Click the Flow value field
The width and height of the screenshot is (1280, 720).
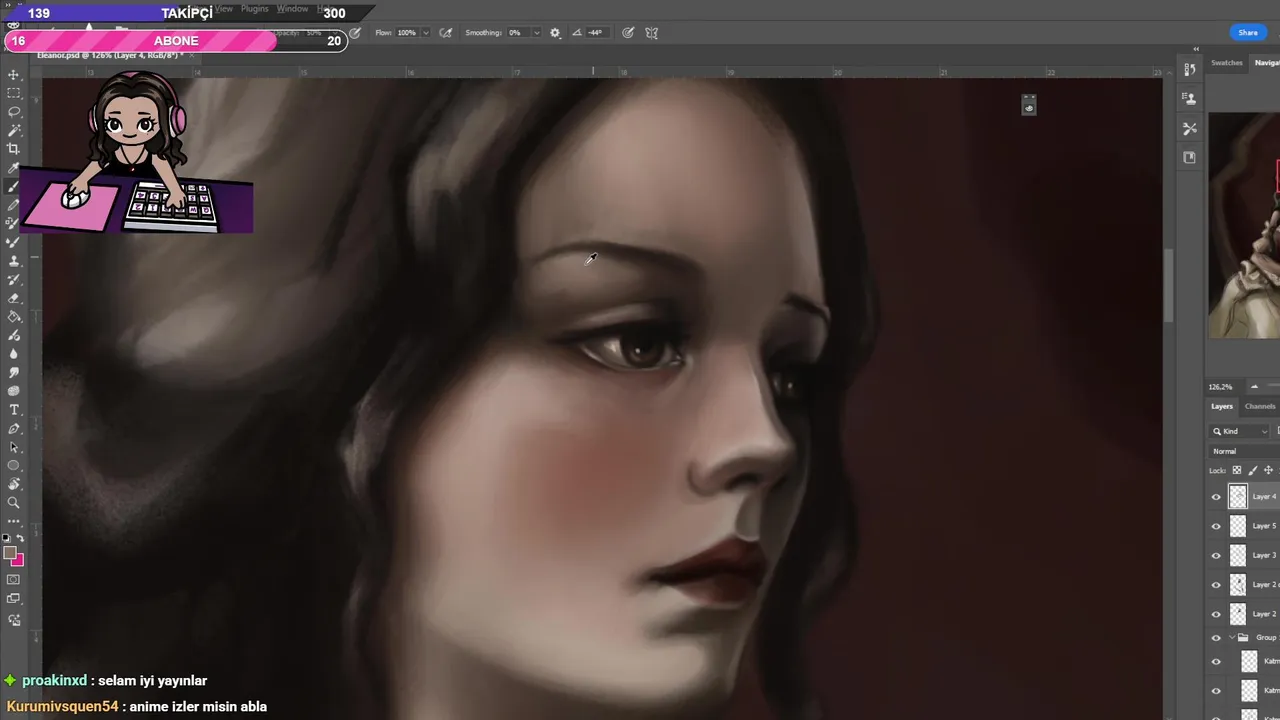(407, 33)
